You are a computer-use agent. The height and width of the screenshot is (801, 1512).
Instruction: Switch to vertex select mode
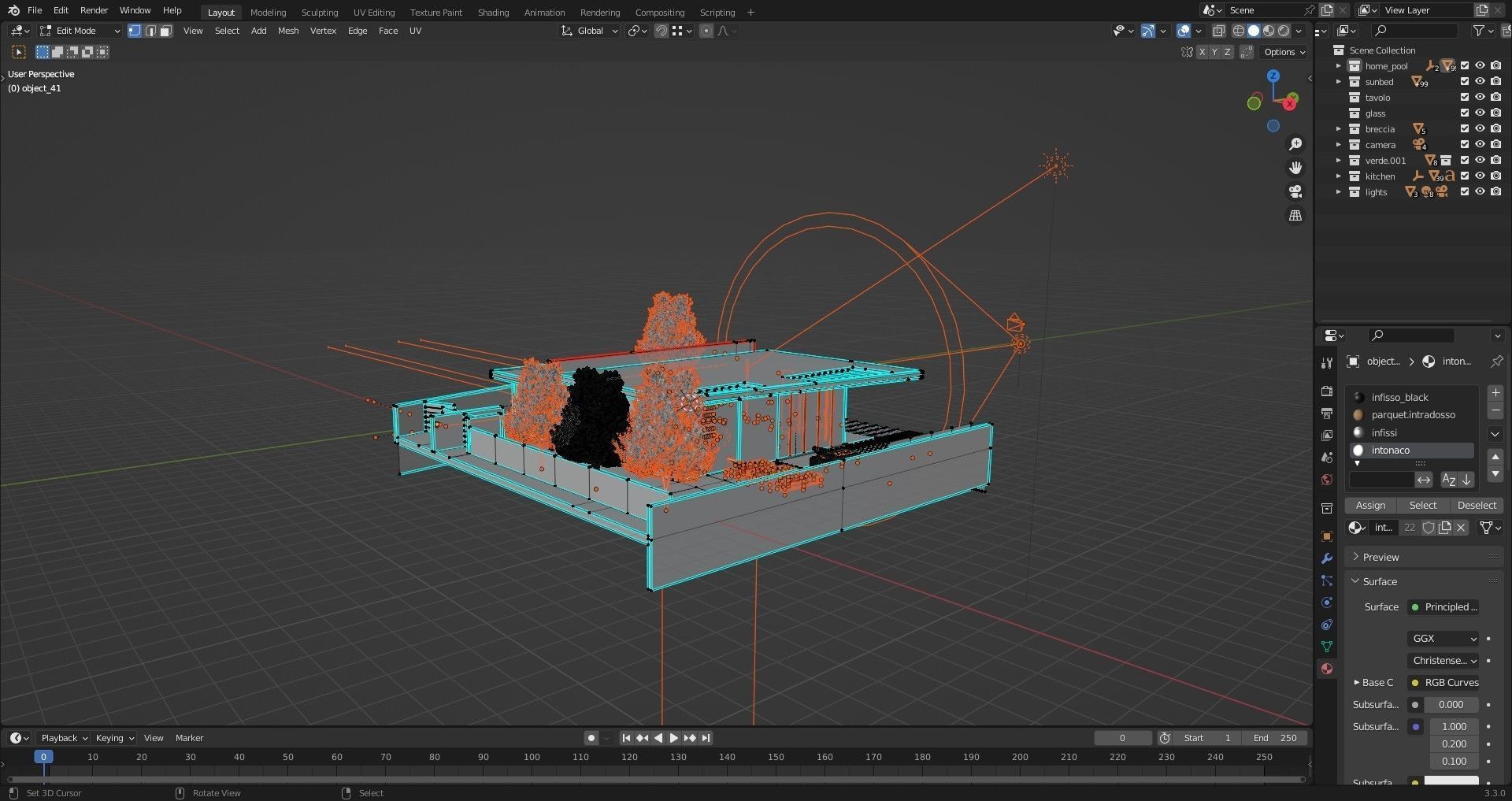(x=135, y=31)
